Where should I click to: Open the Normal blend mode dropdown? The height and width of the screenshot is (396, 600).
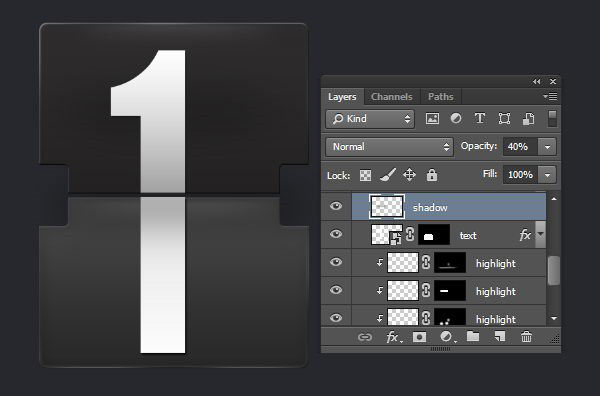point(389,147)
